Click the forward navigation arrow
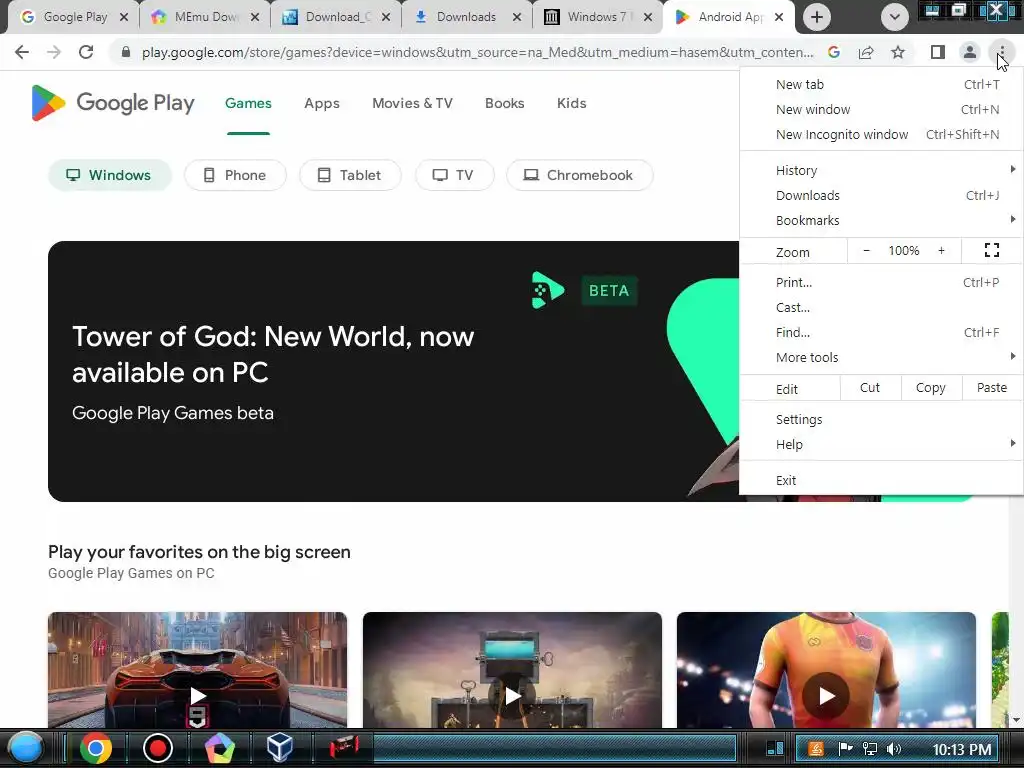This screenshot has height=768, width=1024. [54, 52]
